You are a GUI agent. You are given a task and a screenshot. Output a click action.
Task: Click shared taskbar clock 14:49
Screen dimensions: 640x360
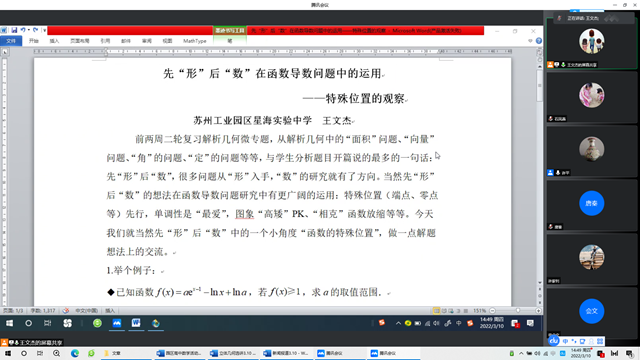click(491, 323)
